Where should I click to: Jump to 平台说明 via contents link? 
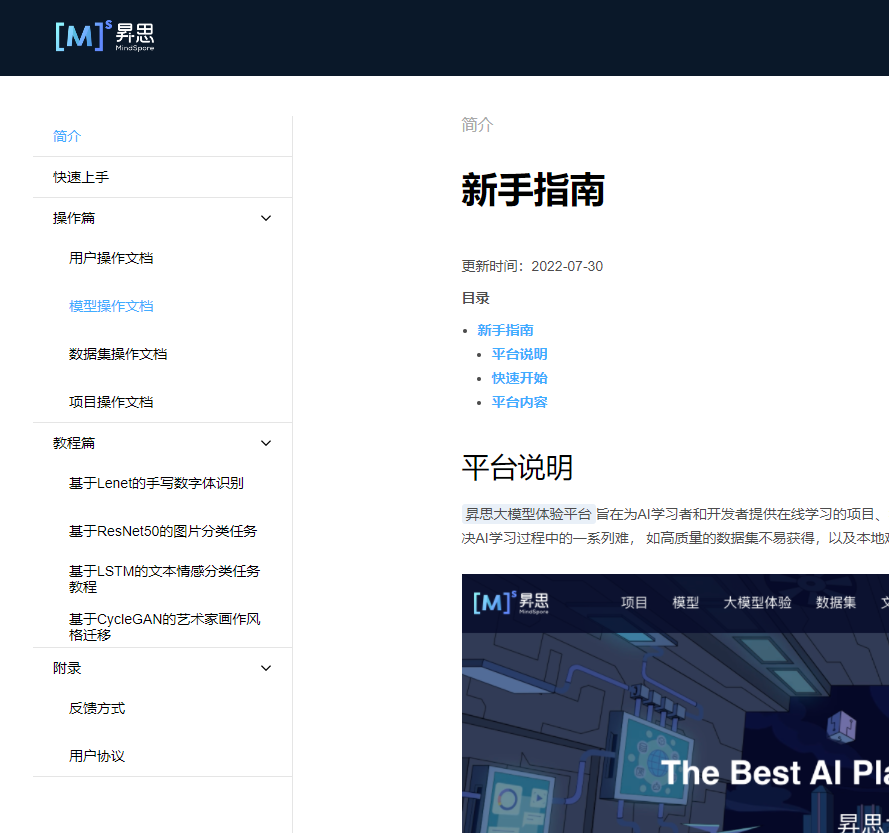(x=519, y=354)
